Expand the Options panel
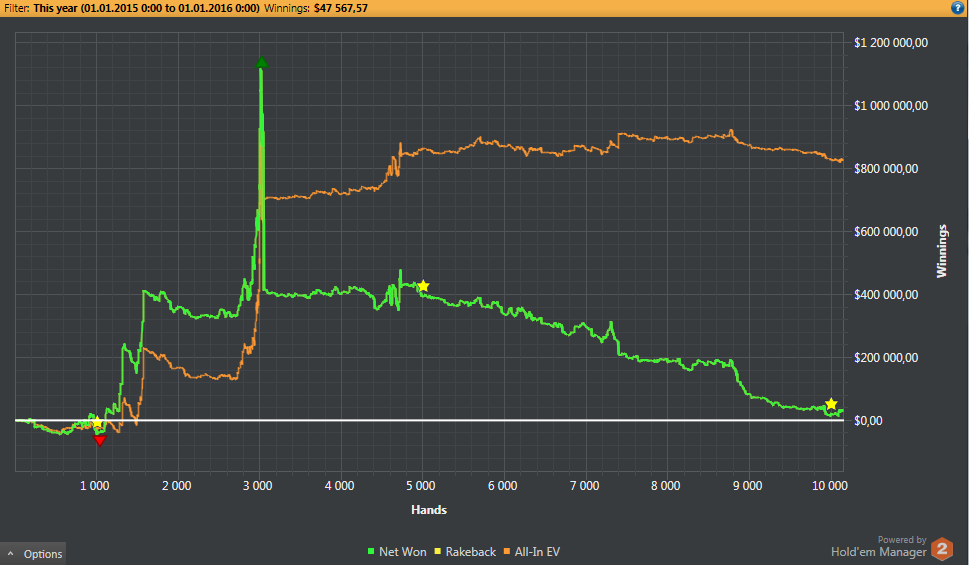Image resolution: width=969 pixels, height=565 pixels. click(x=33, y=554)
